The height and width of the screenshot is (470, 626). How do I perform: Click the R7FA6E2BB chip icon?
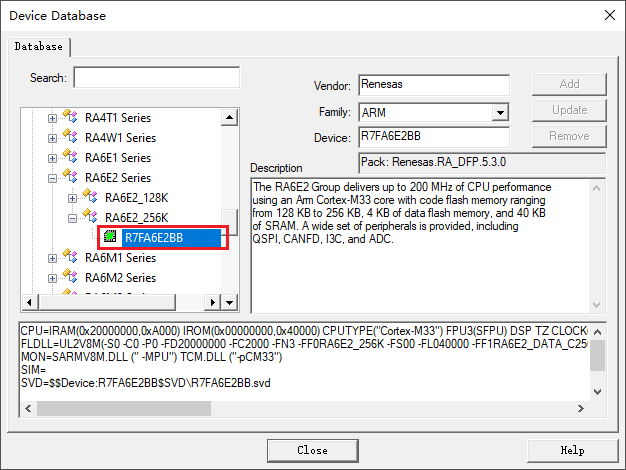pos(110,236)
